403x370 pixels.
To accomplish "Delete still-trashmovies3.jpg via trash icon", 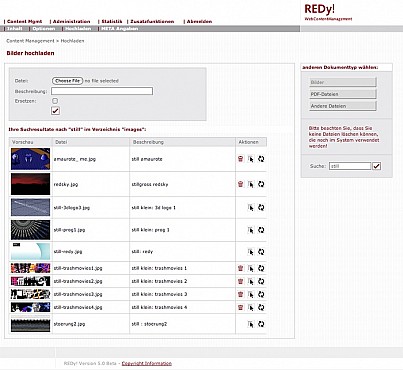I will (x=240, y=294).
